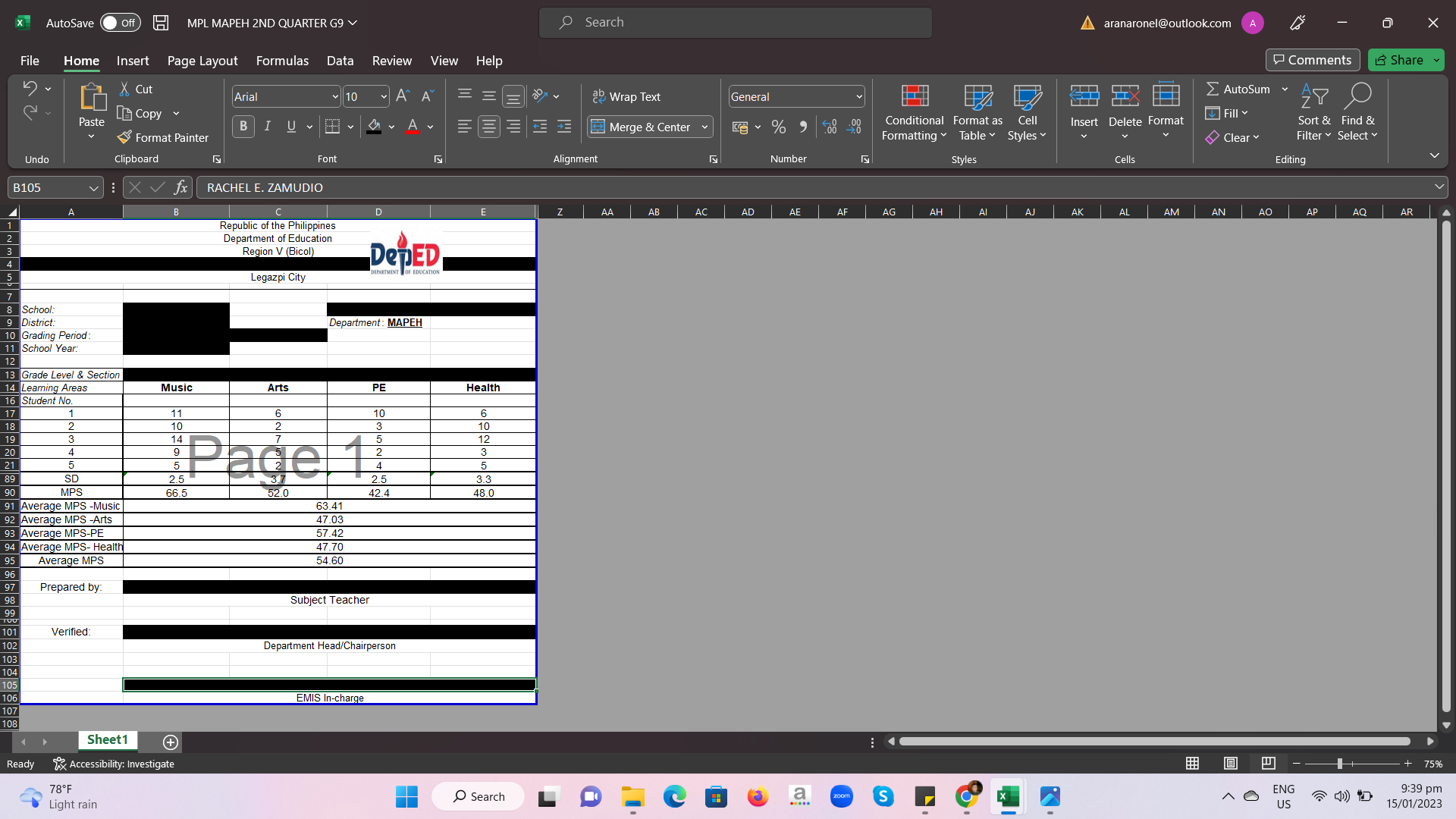This screenshot has width=1456, height=819.
Task: Expand the formula bar
Action: tap(1439, 187)
